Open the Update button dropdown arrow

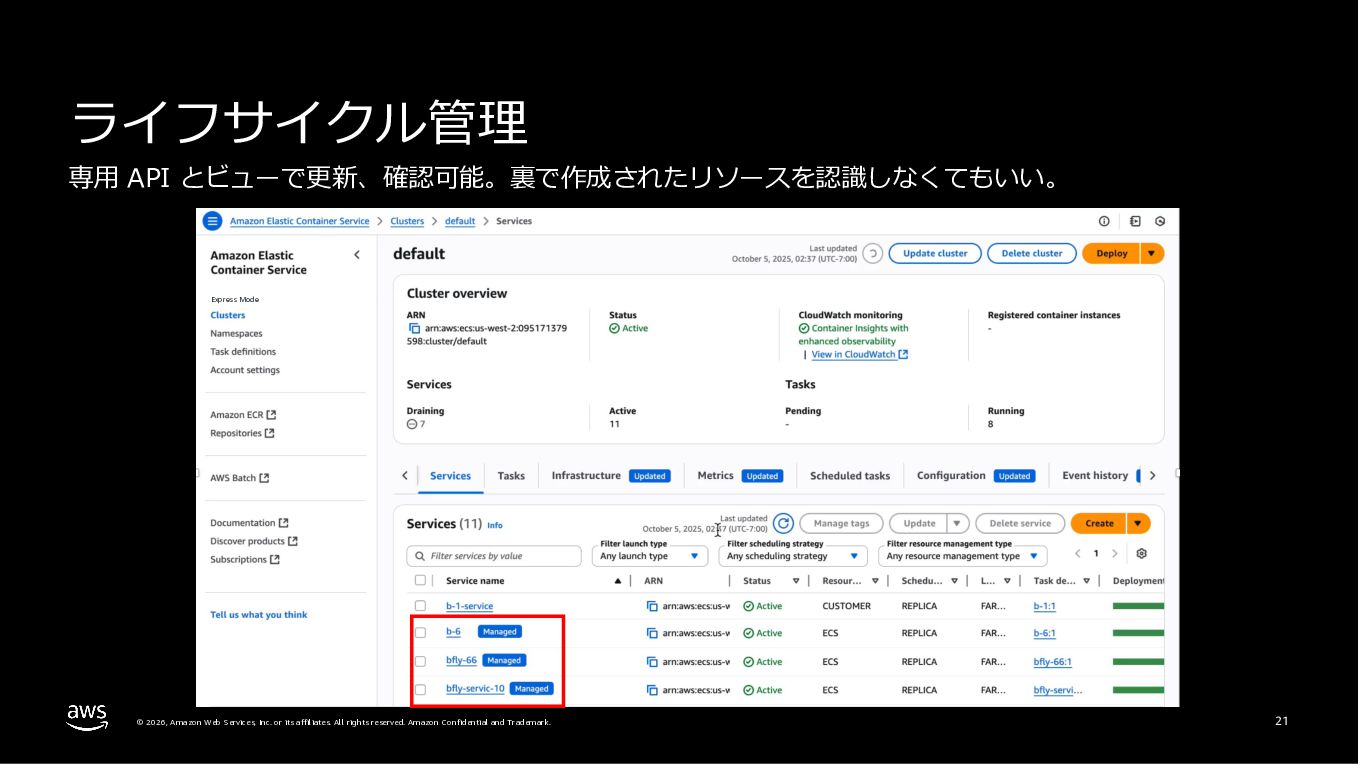[958, 523]
